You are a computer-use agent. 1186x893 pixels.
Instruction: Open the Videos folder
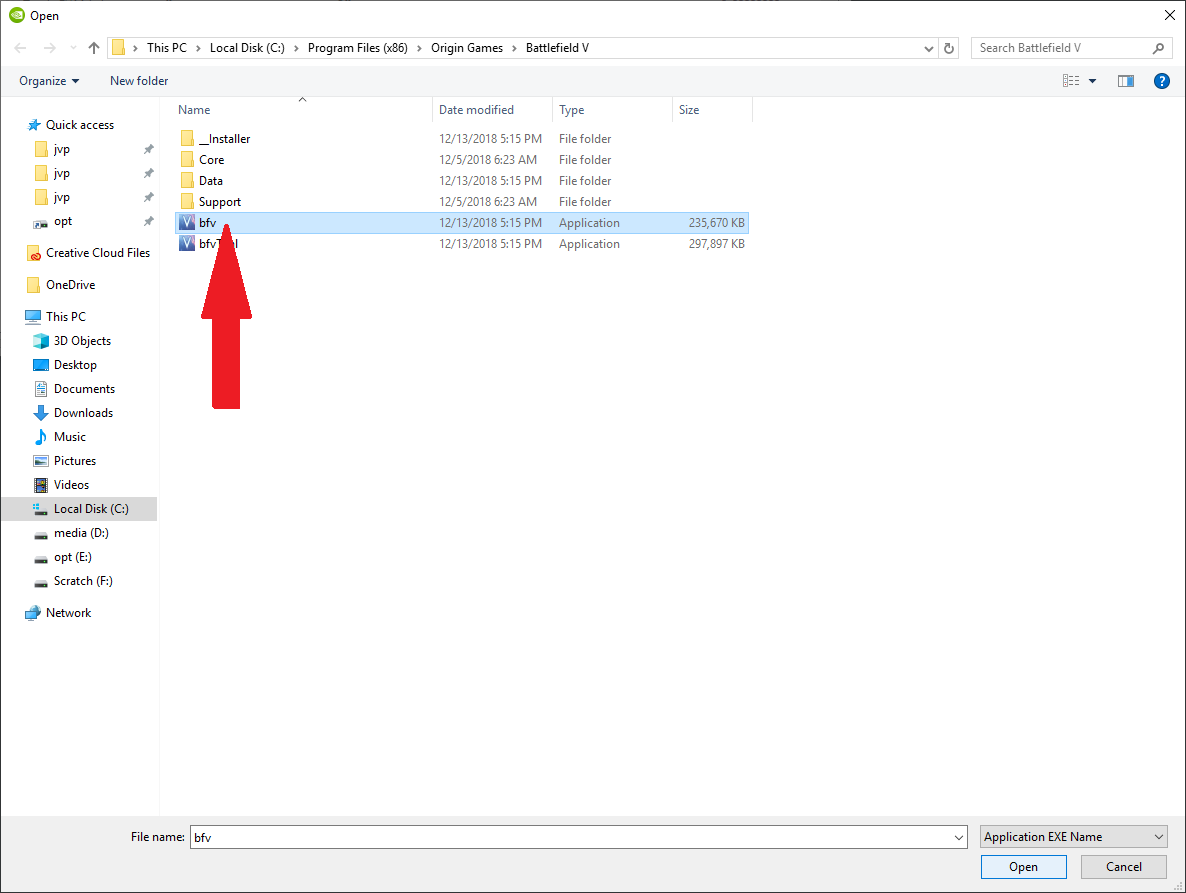click(71, 485)
